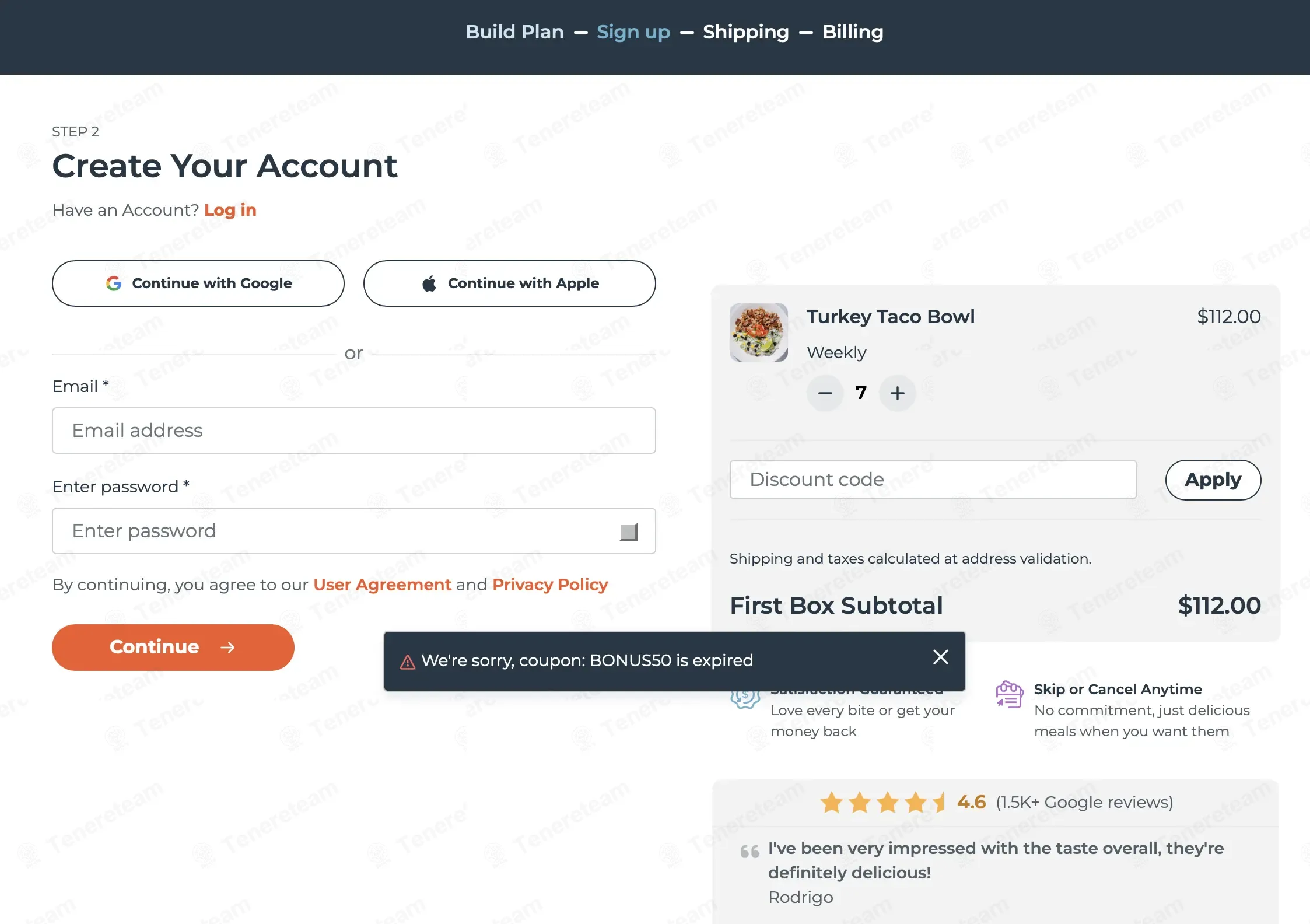1310x924 pixels.
Task: Click the warning triangle icon in alert
Action: (408, 662)
